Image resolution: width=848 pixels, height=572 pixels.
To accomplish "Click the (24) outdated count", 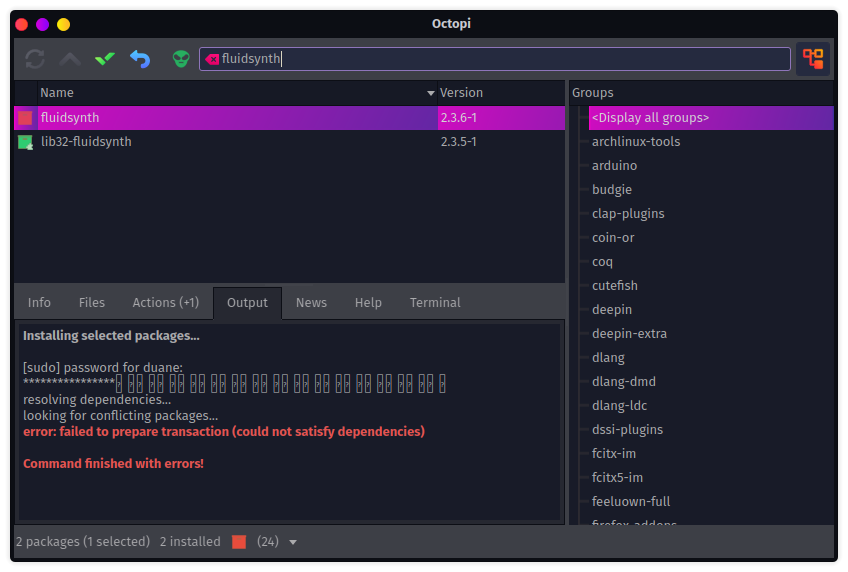I will [268, 542].
